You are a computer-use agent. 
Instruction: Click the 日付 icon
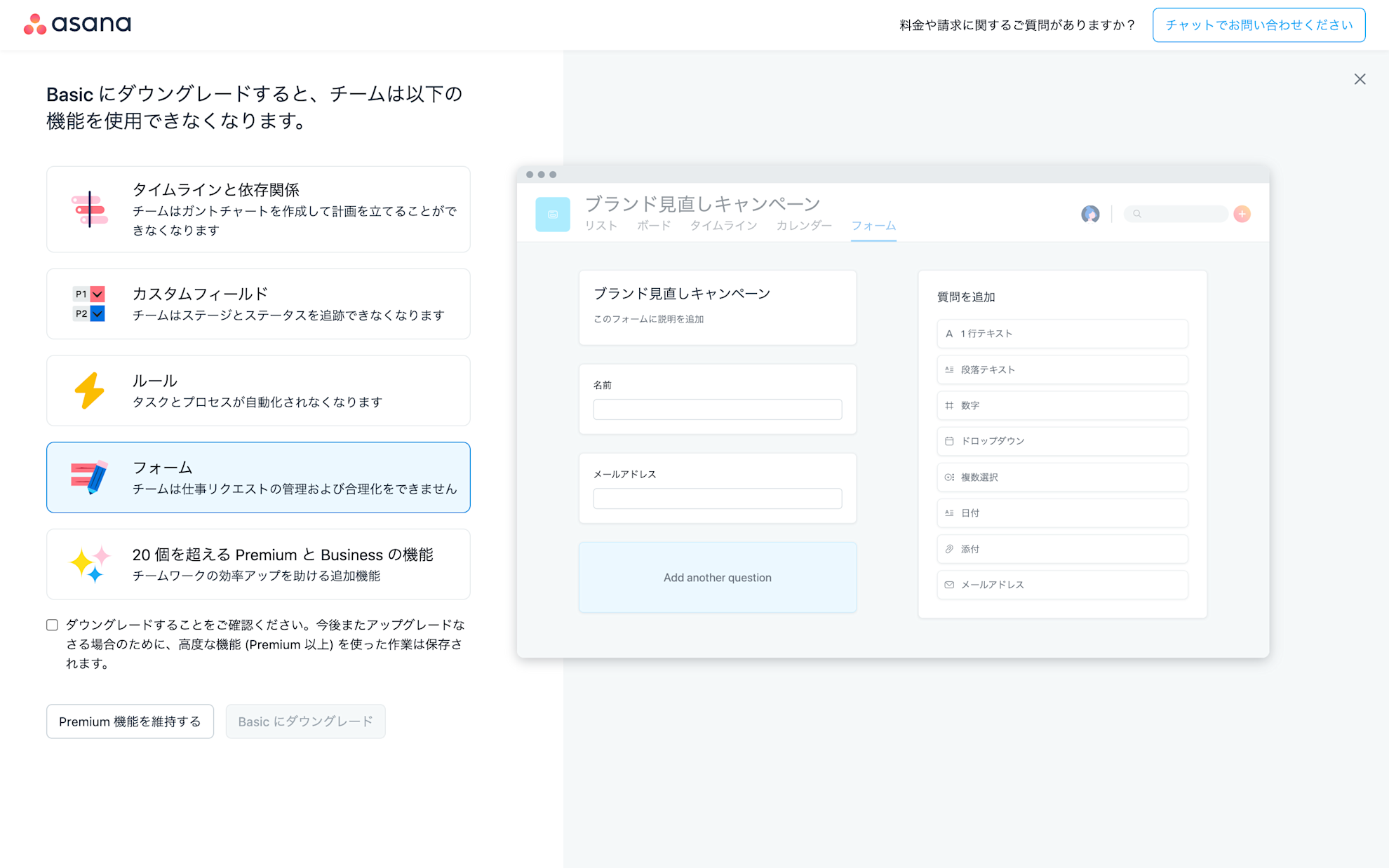coord(949,513)
